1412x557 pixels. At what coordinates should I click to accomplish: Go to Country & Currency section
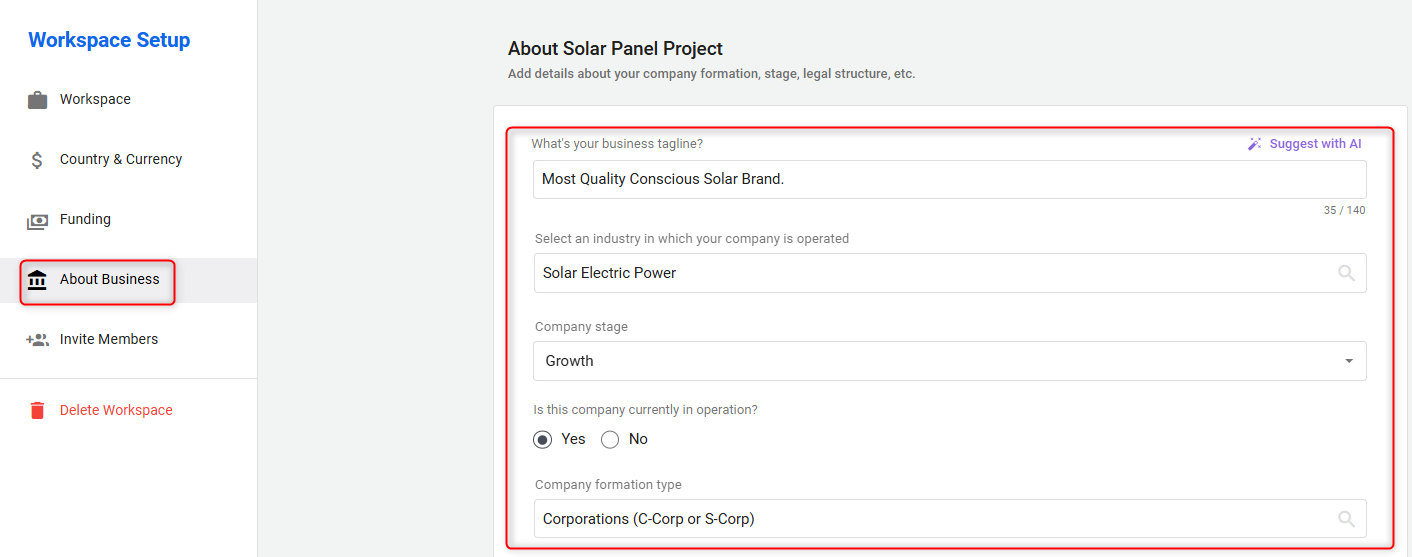click(x=120, y=160)
